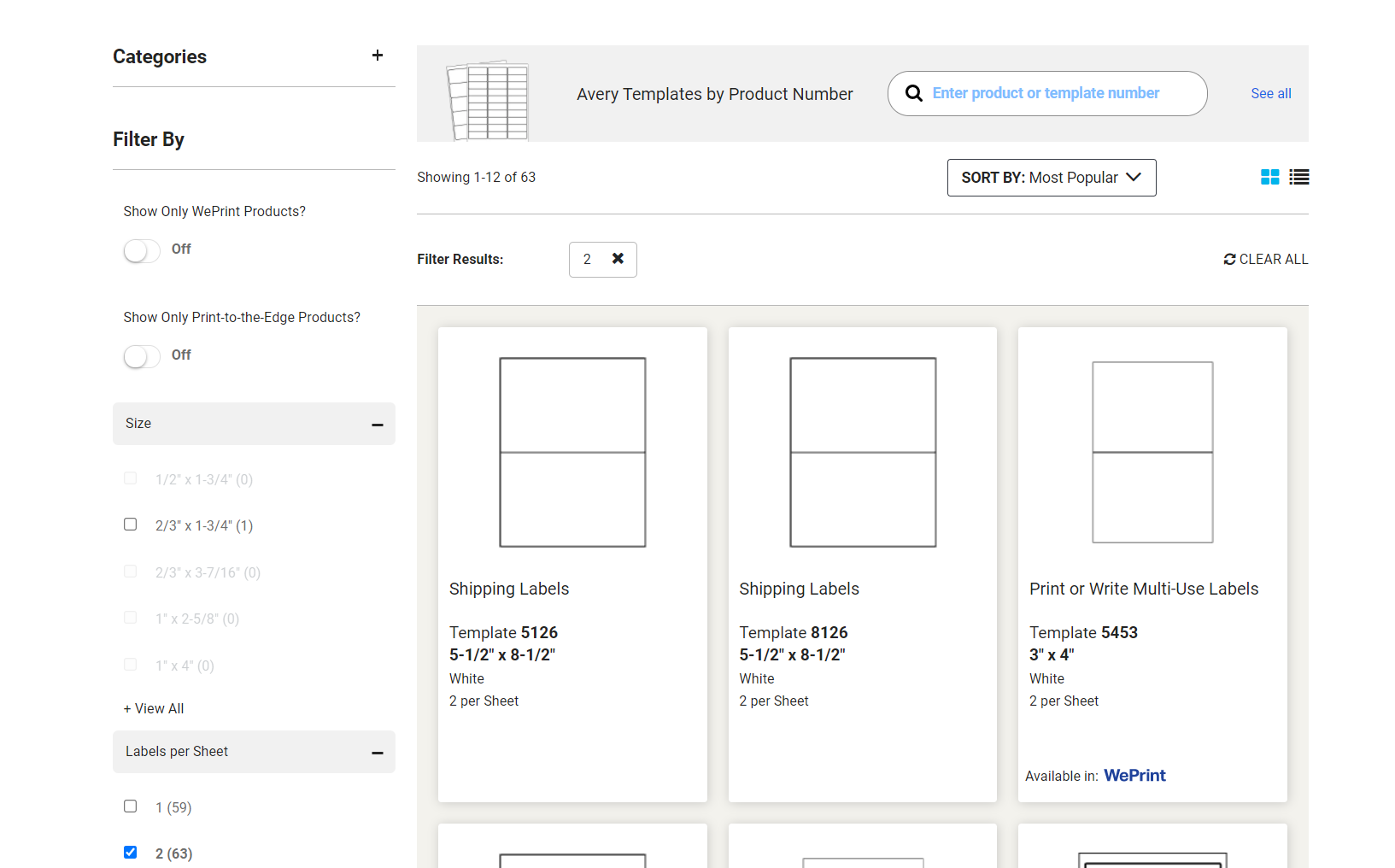Click the Categories heading

click(x=160, y=56)
